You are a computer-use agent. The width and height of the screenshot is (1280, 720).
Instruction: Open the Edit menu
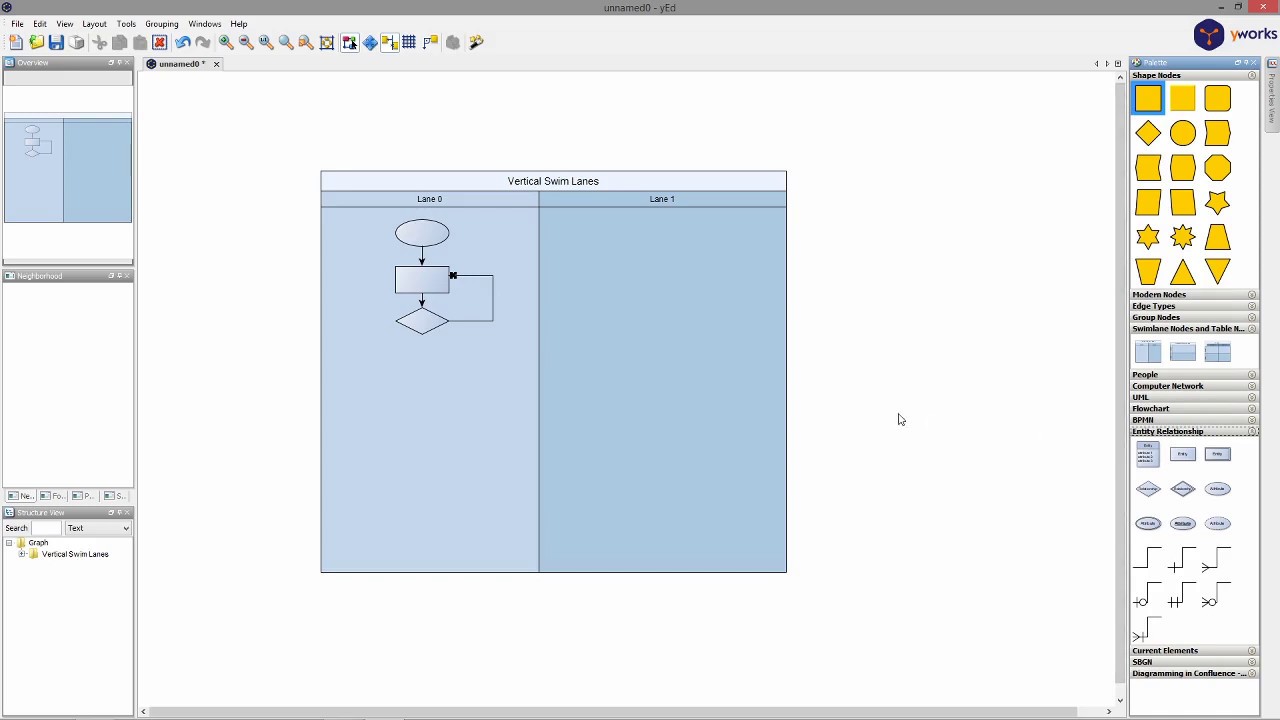pyautogui.click(x=40, y=24)
